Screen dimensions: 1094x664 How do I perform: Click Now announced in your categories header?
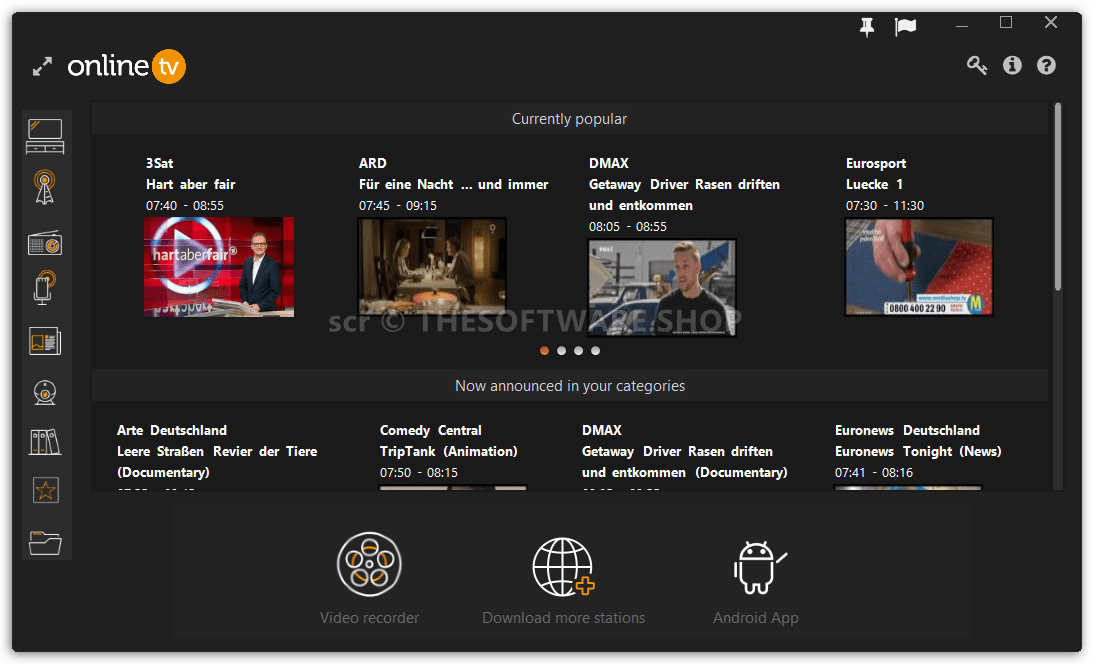pos(570,386)
